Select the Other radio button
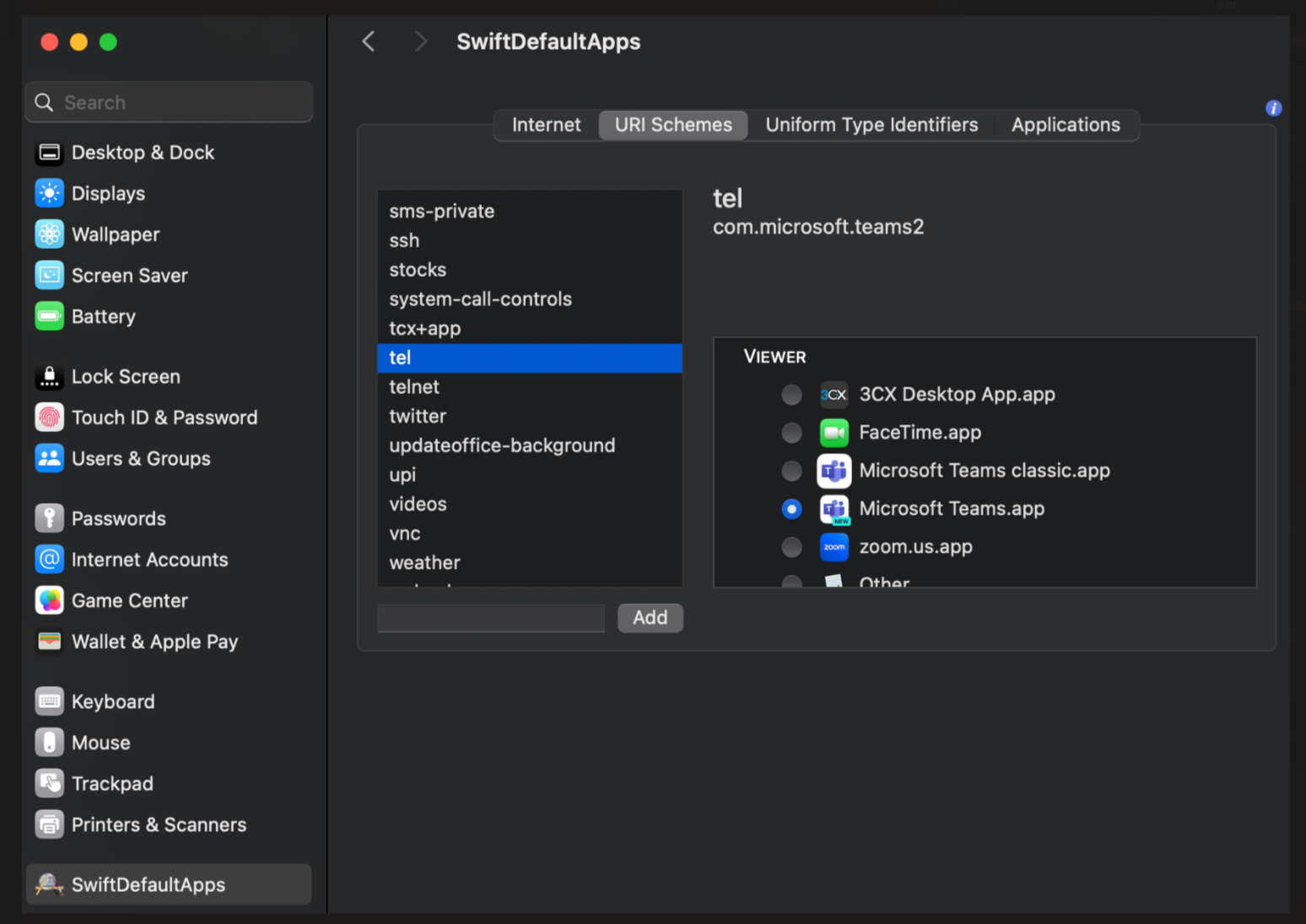The image size is (1306, 924). 791,581
